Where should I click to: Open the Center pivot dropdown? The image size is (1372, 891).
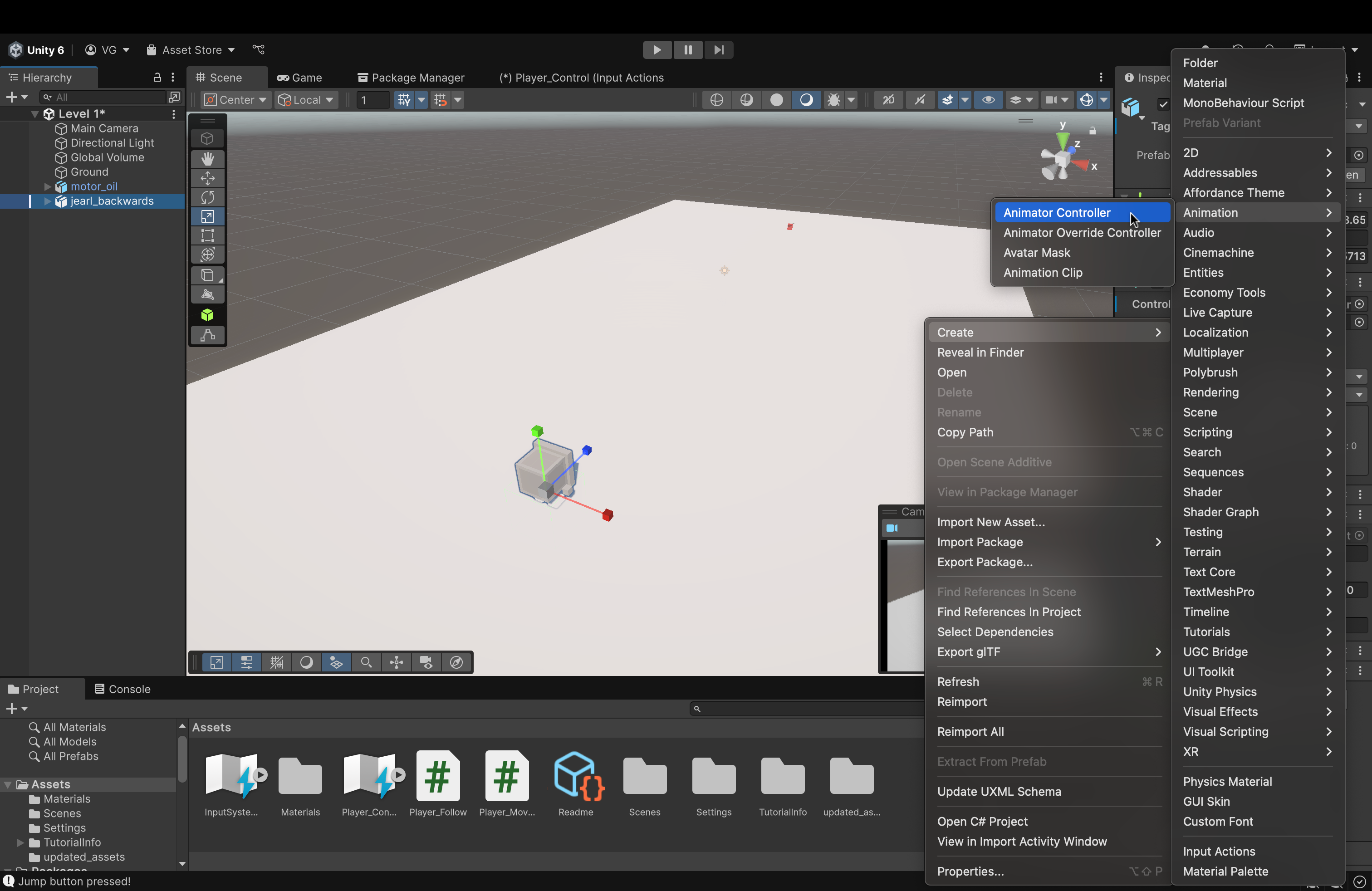tap(235, 100)
